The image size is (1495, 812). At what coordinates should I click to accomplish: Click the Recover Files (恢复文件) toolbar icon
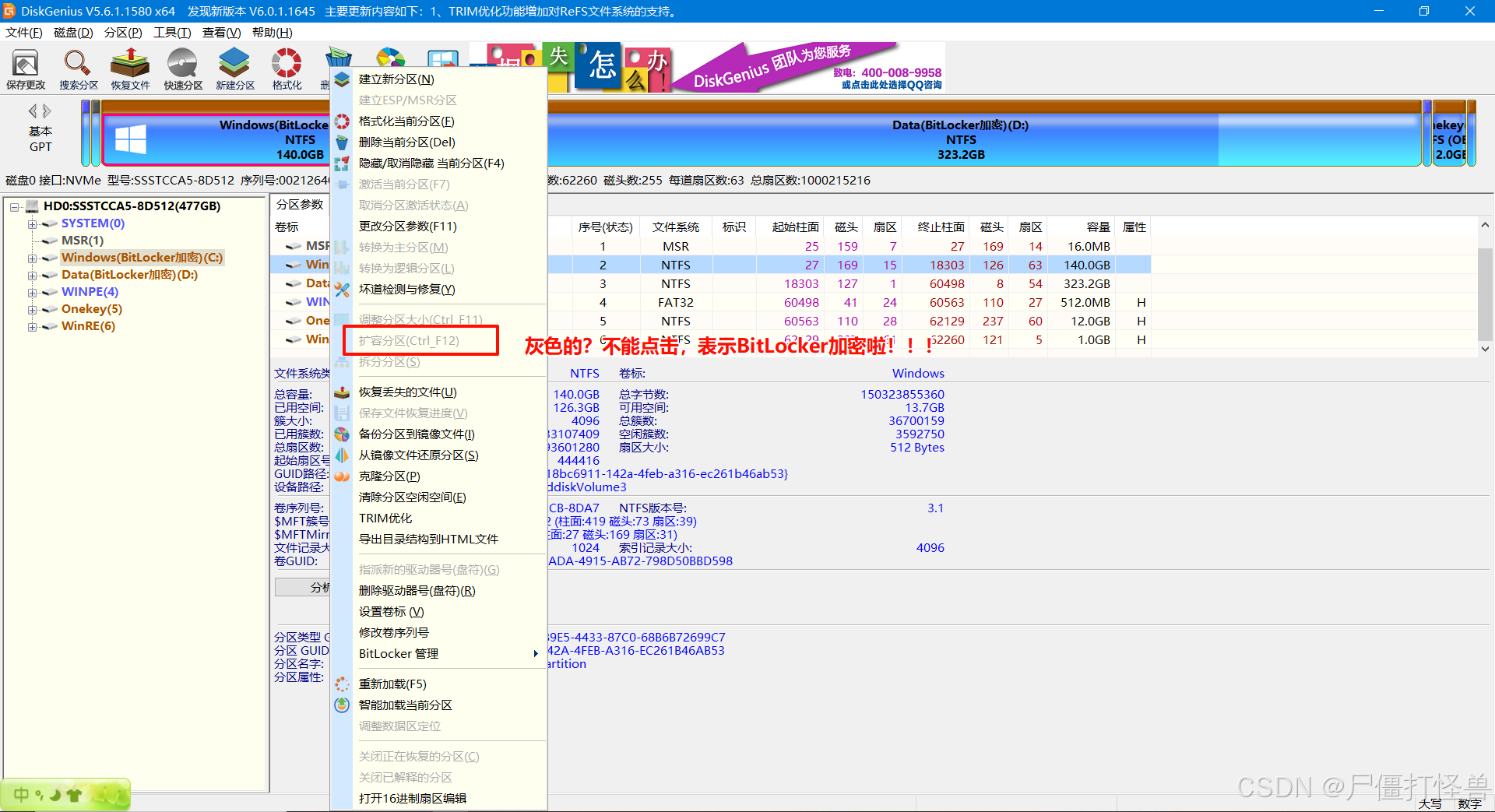click(x=130, y=69)
